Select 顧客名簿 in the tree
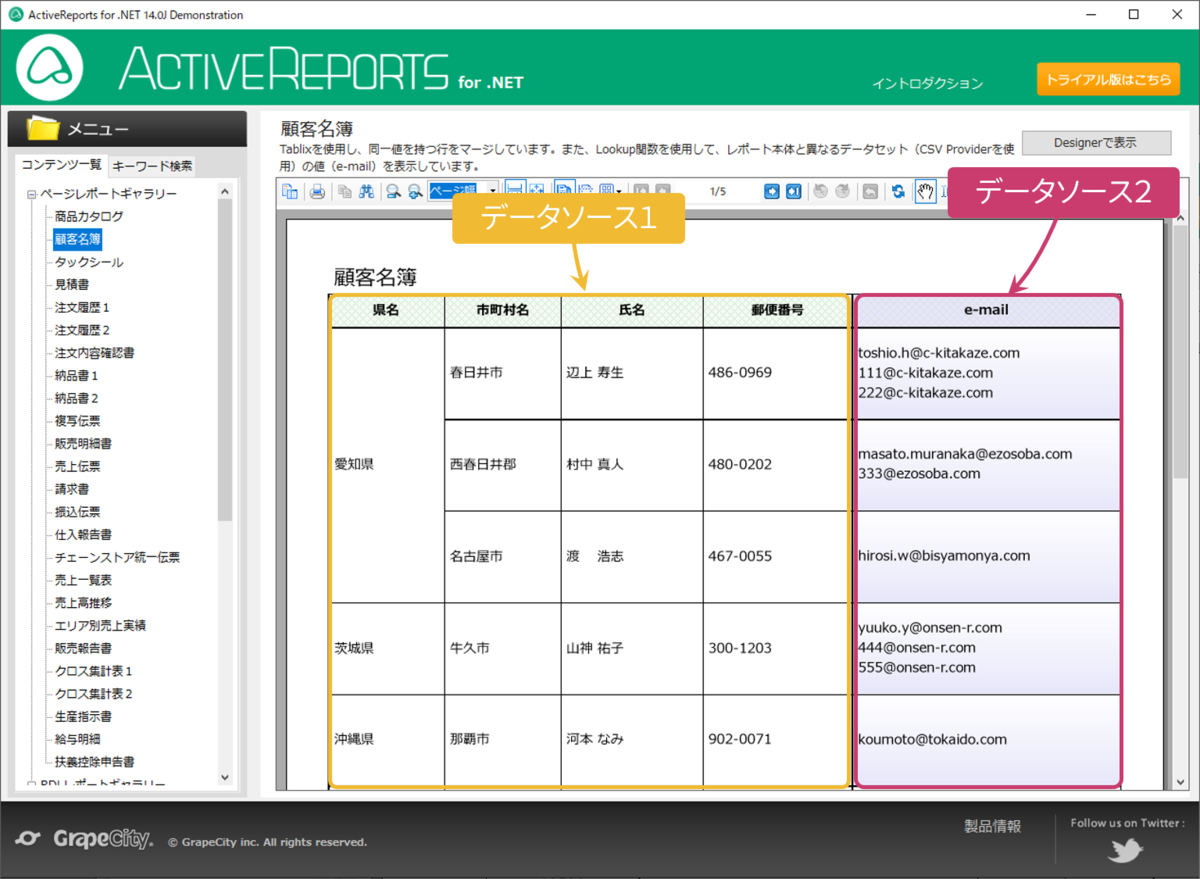This screenshot has width=1200, height=879. pyautogui.click(x=78, y=239)
